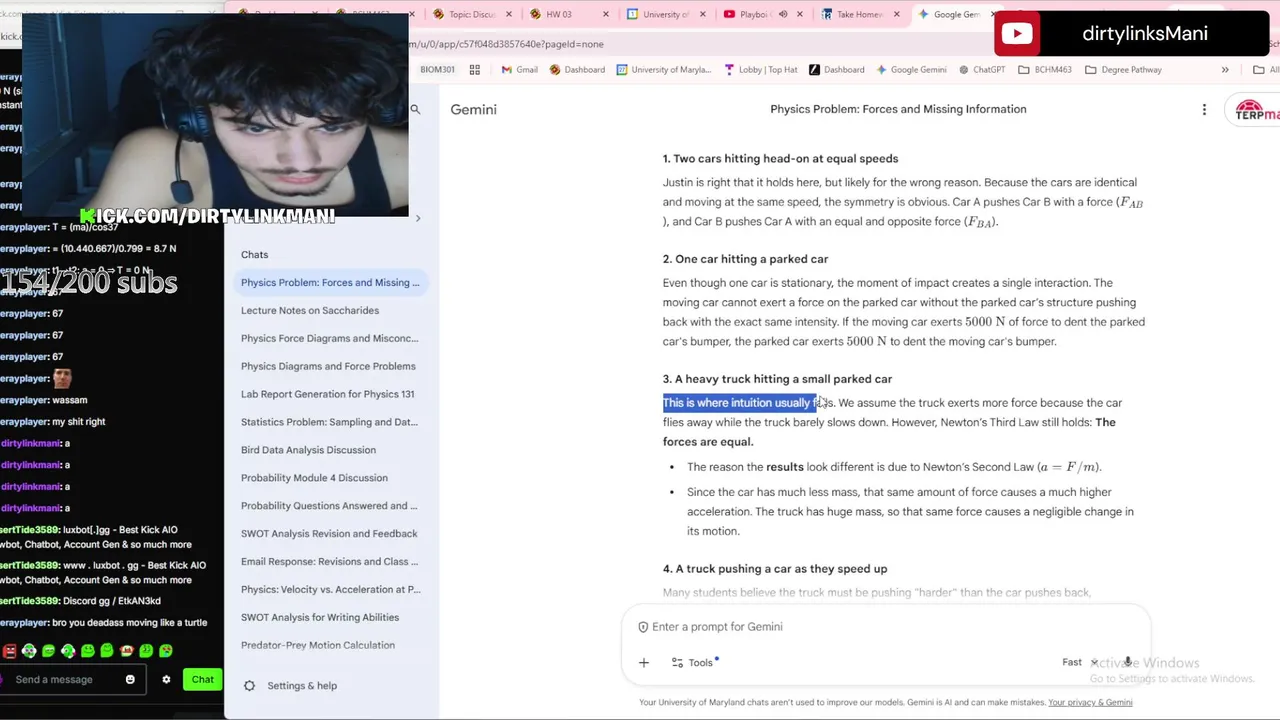The image size is (1280, 720).
Task: Show more bookmarks via double chevron
Action: (1224, 70)
